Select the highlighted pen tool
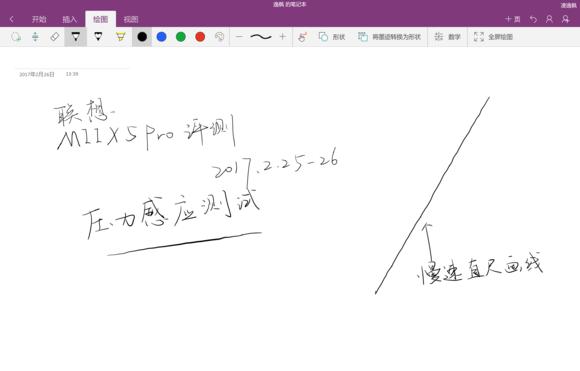The height and width of the screenshot is (371, 580). click(75, 37)
